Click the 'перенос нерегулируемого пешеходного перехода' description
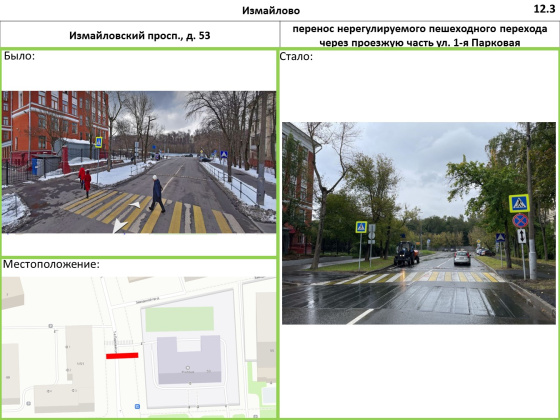This screenshot has width=560, height=420. 420,29
